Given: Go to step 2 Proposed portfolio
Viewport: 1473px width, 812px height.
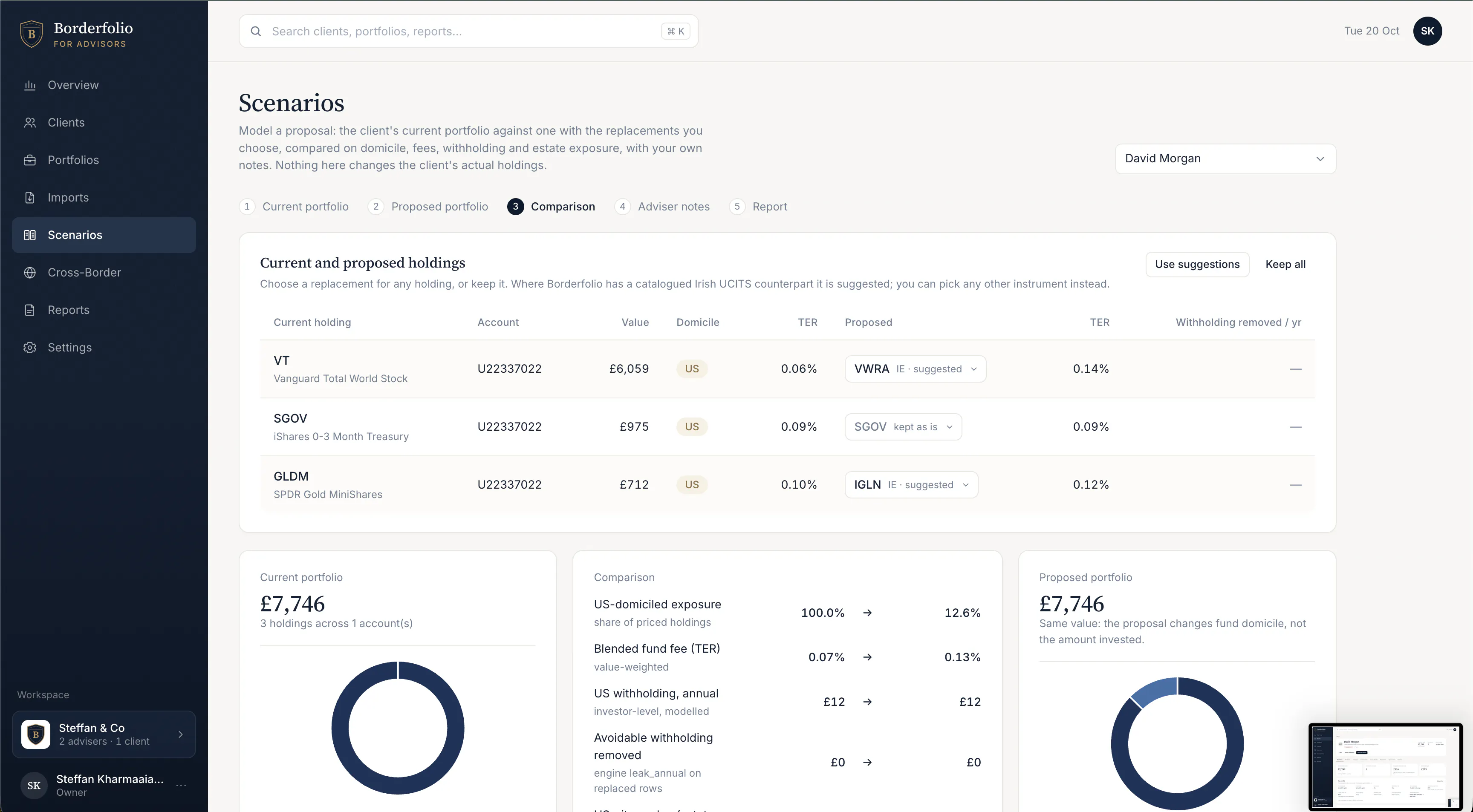Looking at the screenshot, I should click(x=428, y=207).
